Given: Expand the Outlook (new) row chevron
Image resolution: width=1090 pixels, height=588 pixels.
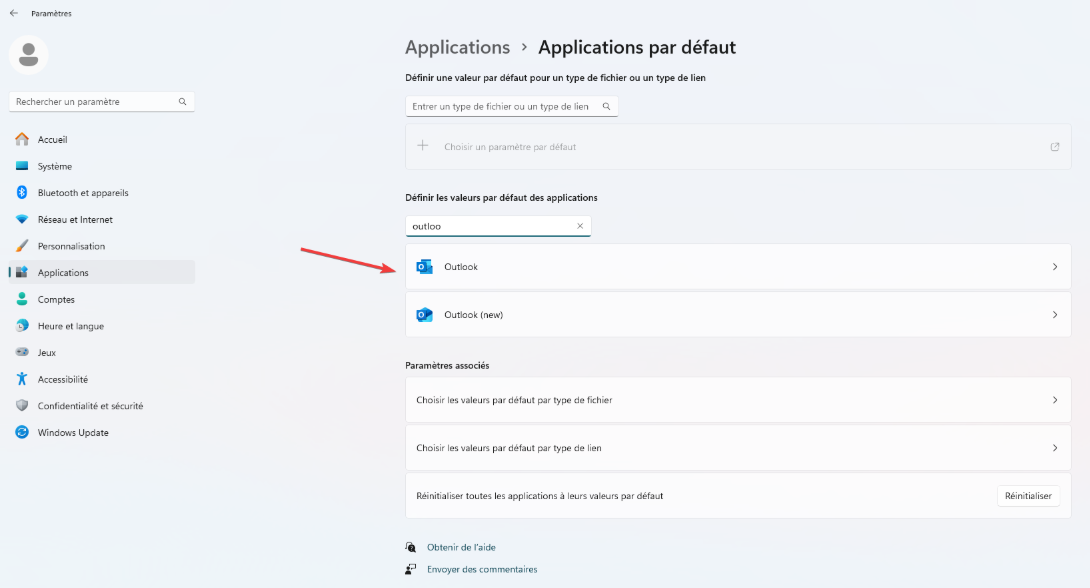Looking at the screenshot, I should click(1055, 315).
